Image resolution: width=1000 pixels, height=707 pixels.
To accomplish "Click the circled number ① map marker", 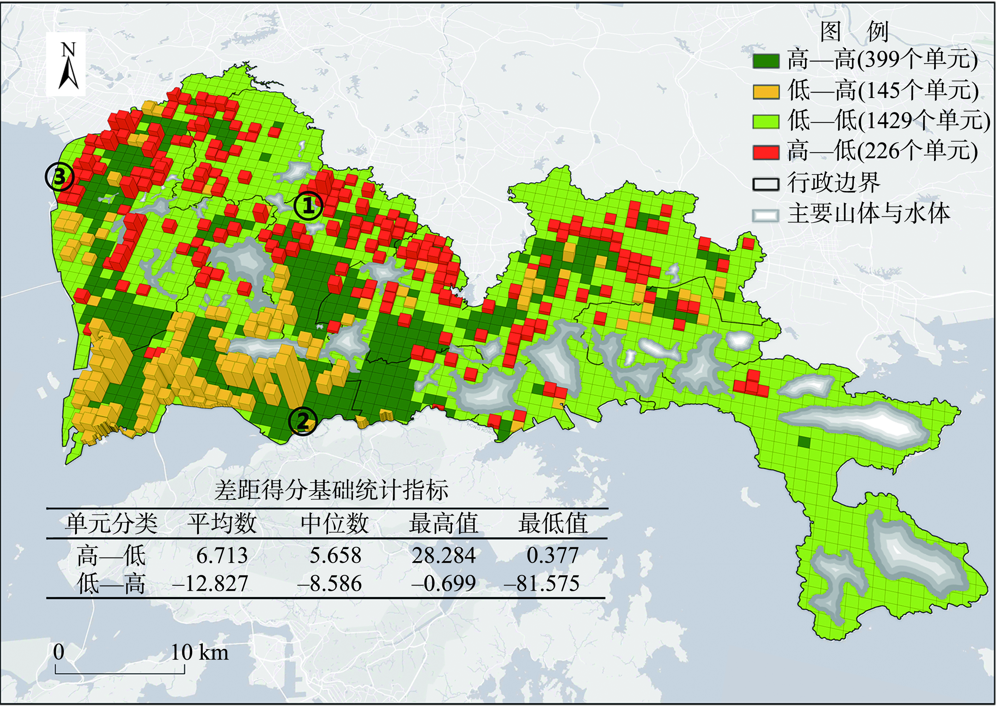I will 309,205.
